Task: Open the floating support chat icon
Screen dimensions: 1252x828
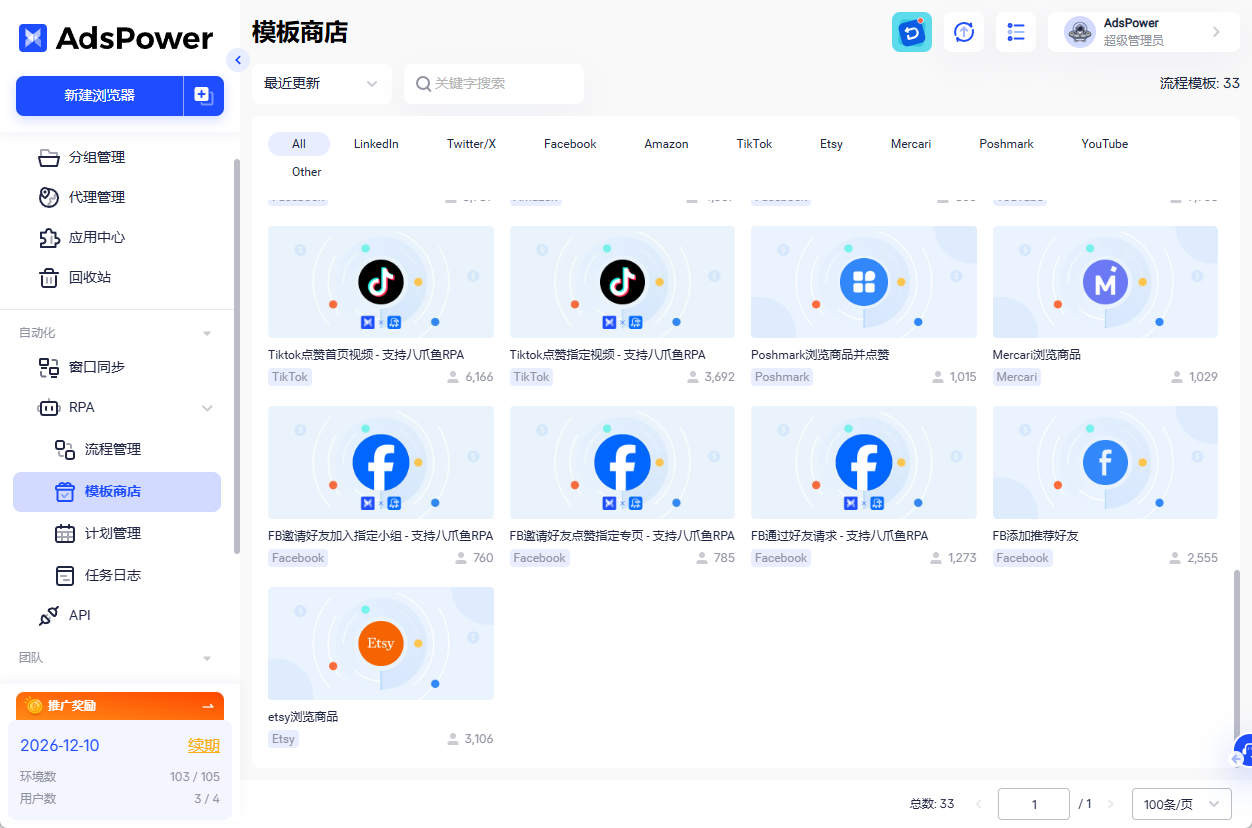Action: click(x=1243, y=751)
